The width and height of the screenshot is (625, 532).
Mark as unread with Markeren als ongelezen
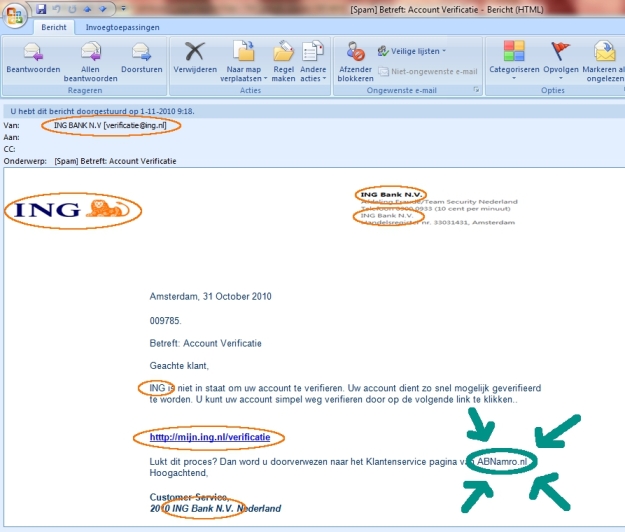(x=603, y=62)
